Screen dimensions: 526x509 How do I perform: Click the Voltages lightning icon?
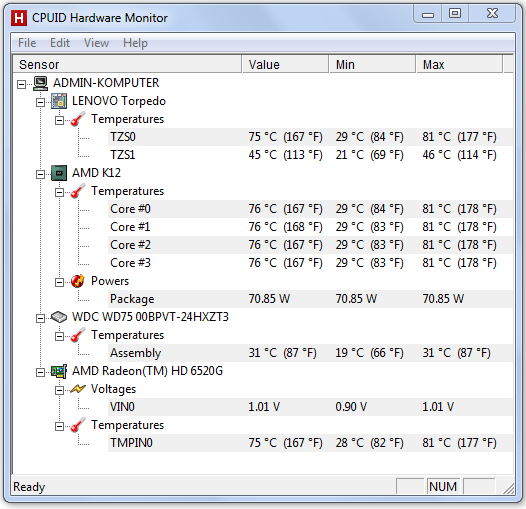[78, 389]
